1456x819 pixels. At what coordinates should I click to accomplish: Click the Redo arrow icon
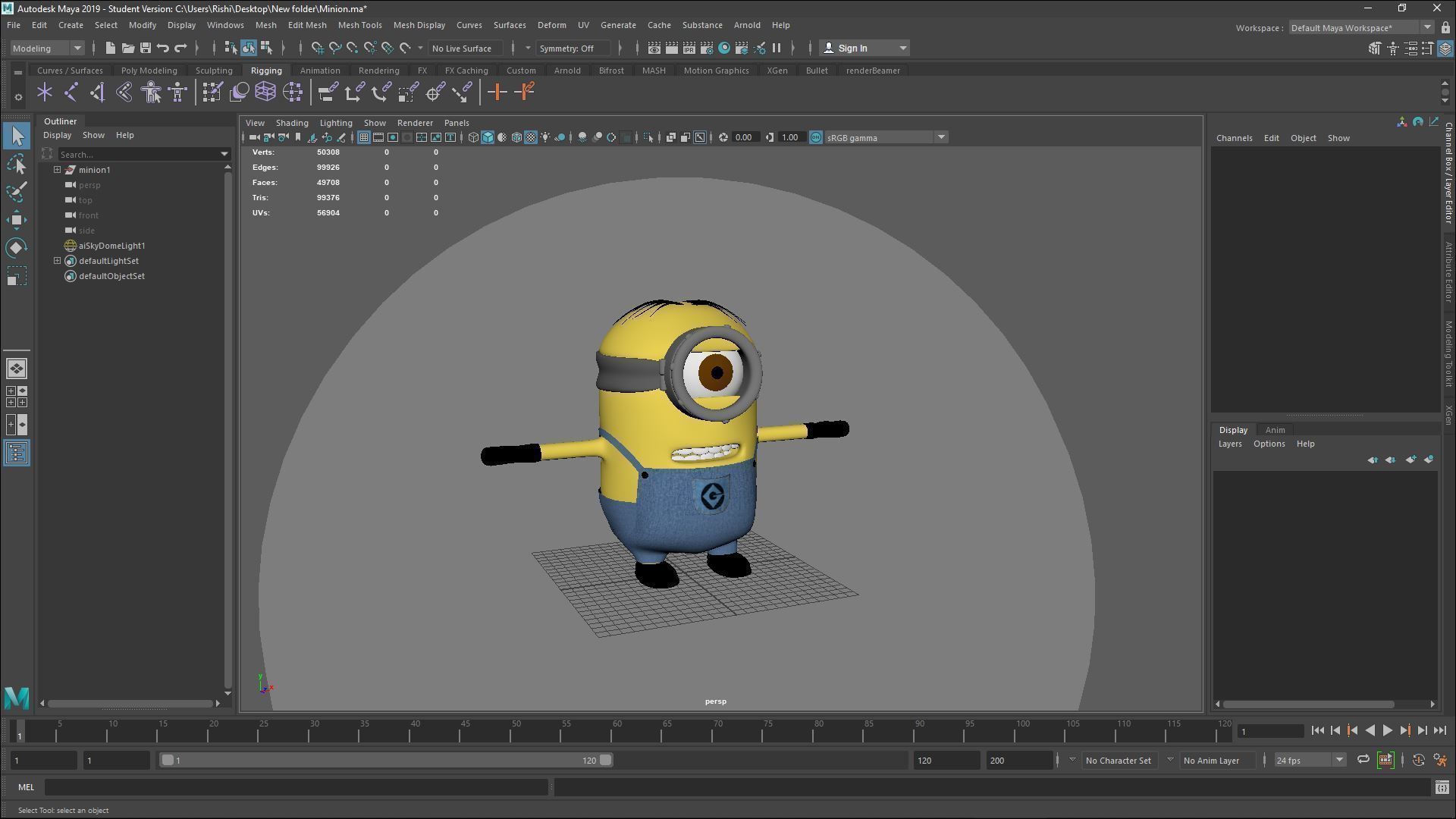pos(180,49)
